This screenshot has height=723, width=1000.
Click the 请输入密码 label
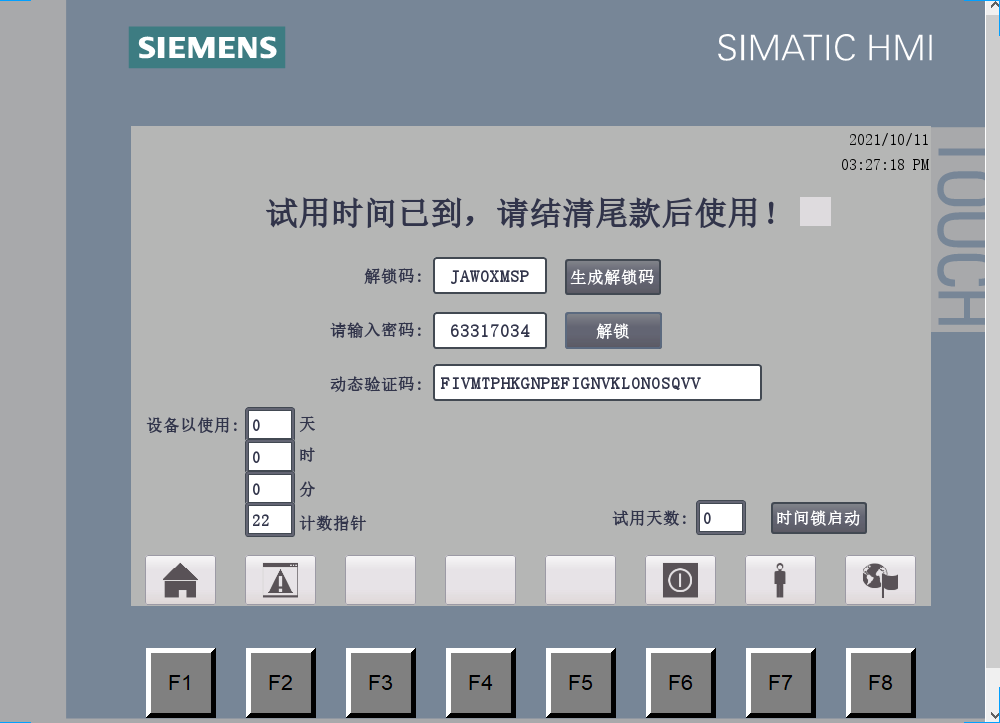(x=376, y=330)
